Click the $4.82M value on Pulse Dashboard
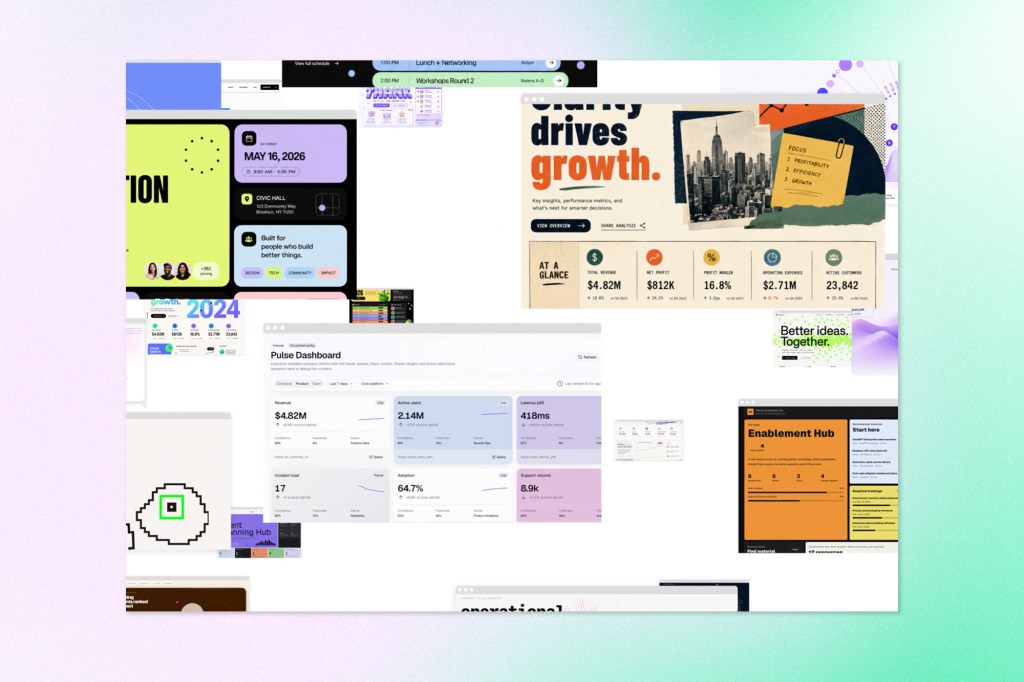The width and height of the screenshot is (1024, 682). coord(291,415)
